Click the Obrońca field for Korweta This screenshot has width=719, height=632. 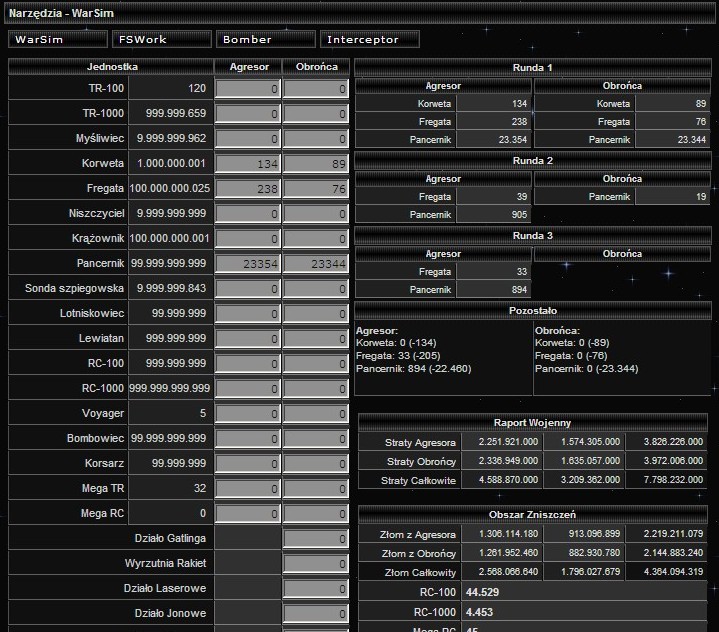[x=315, y=164]
